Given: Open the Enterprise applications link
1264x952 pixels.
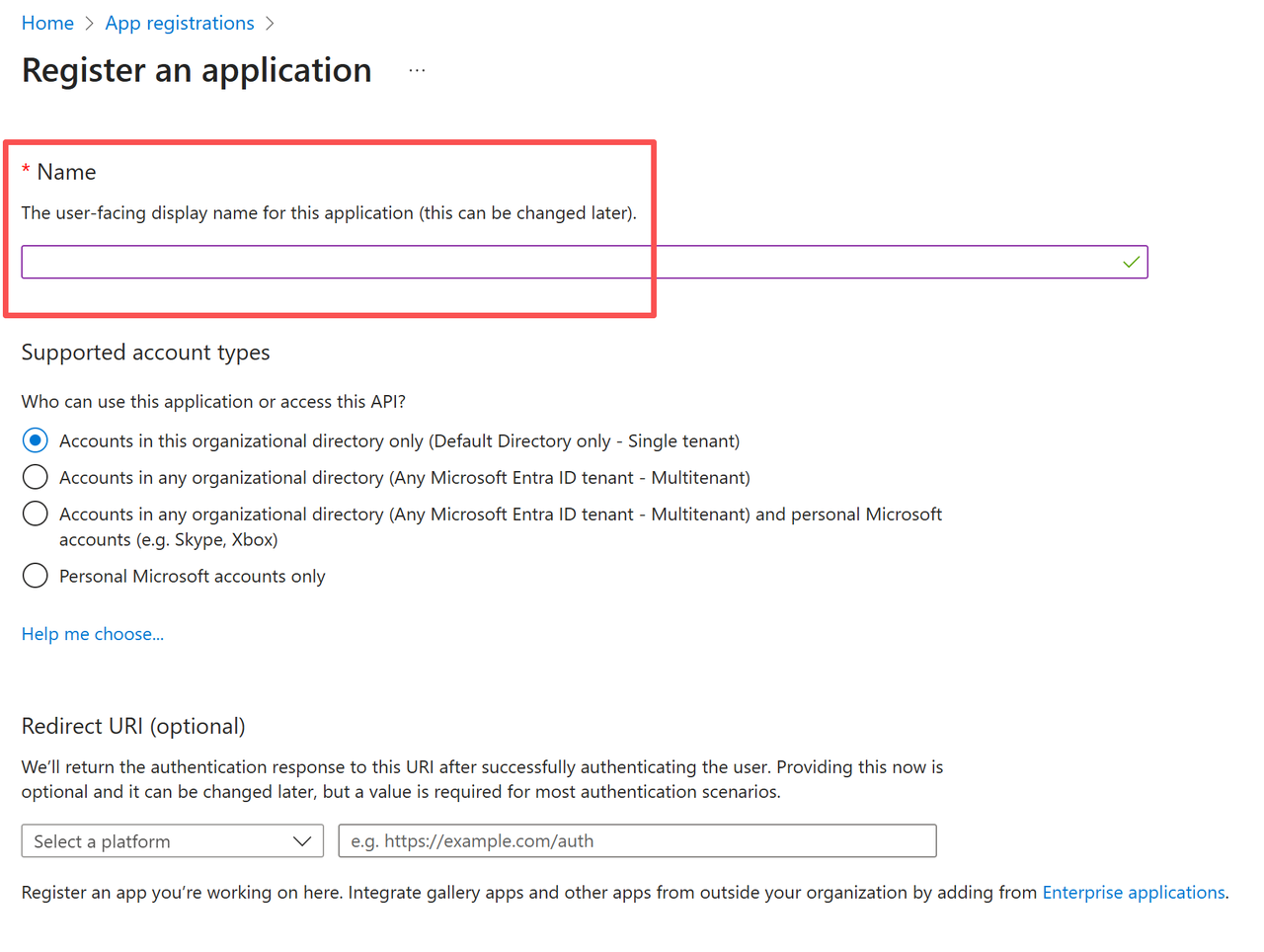Looking at the screenshot, I should click(1133, 892).
